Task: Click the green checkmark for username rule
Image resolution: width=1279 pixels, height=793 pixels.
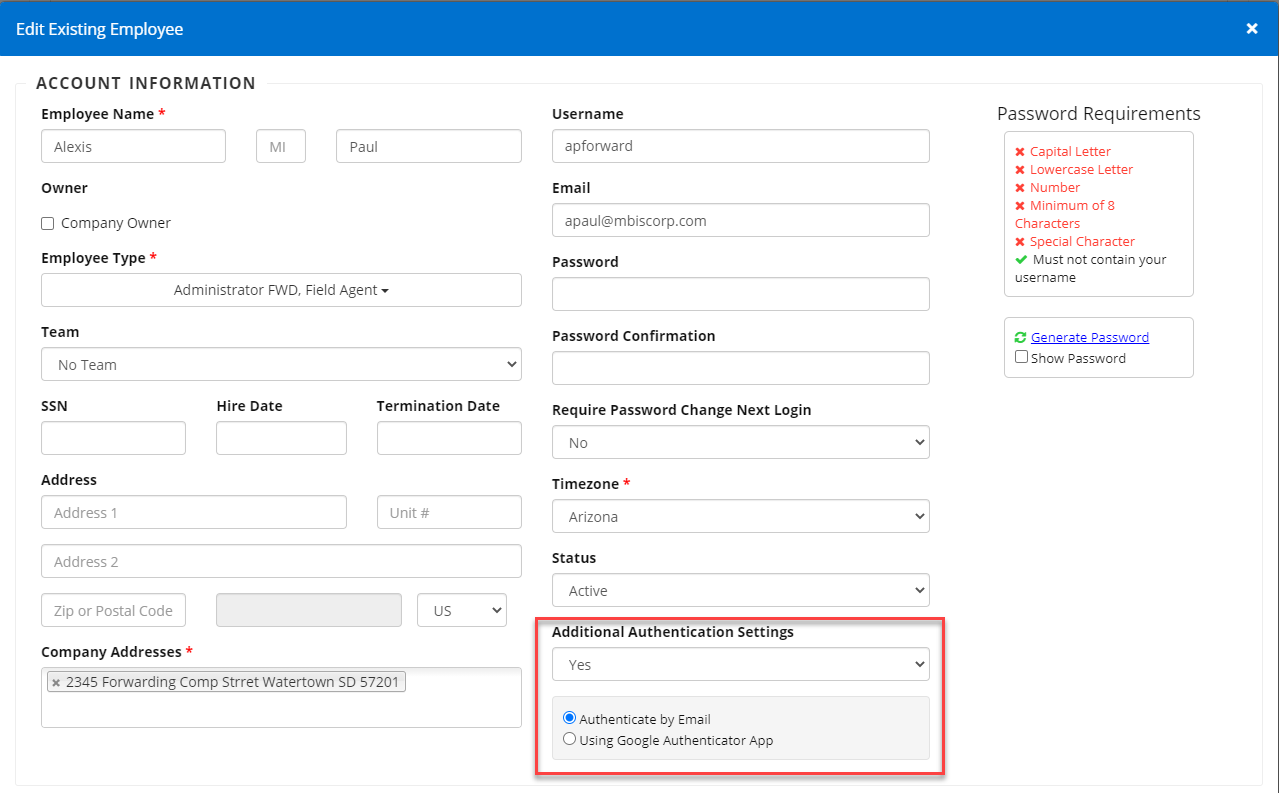Action: [1021, 260]
